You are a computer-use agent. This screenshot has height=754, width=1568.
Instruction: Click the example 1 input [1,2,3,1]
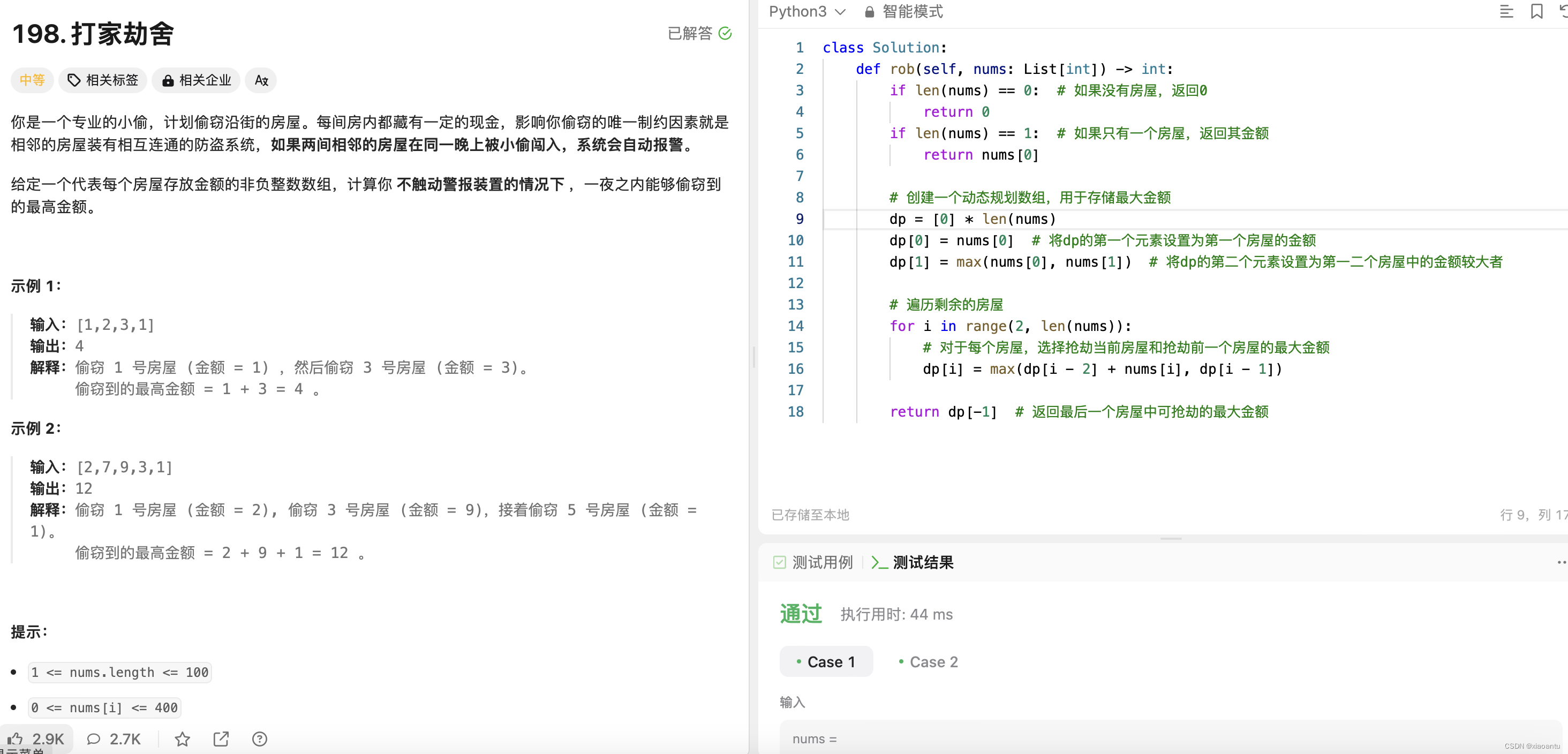point(116,325)
